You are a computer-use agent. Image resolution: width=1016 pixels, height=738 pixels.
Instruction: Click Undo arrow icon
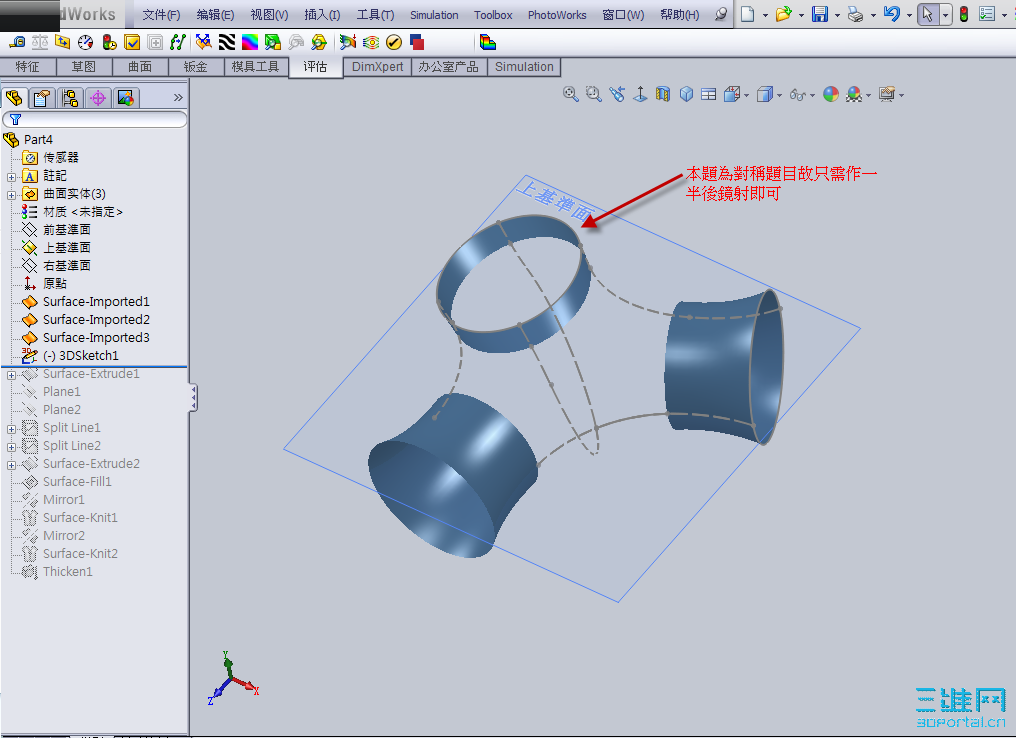[892, 14]
